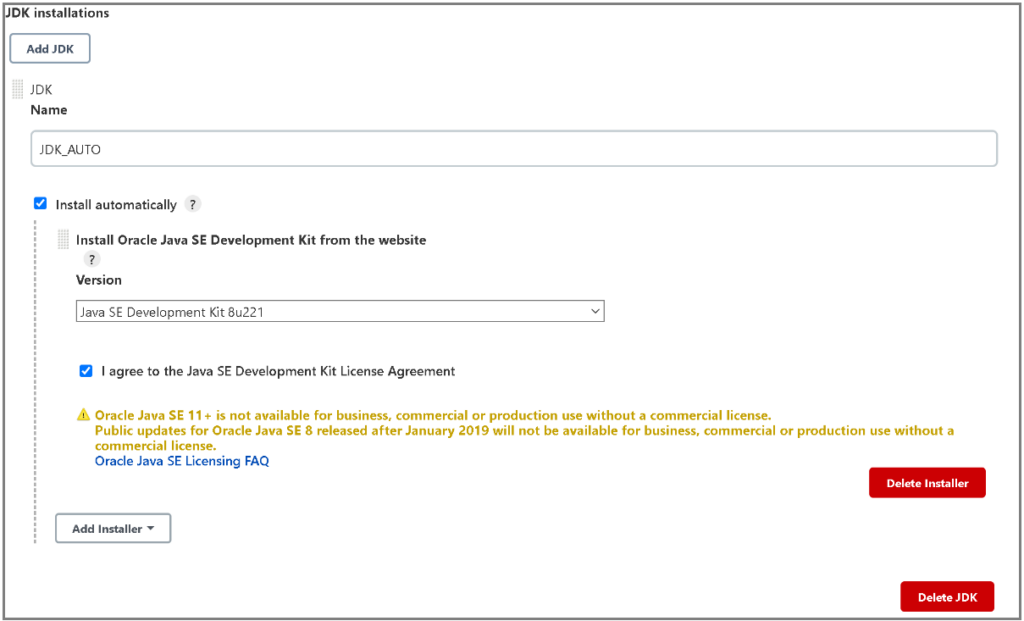Viewport: 1024px width, 621px height.
Task: Click the chevron arrow on the Version selector
Action: [x=594, y=311]
